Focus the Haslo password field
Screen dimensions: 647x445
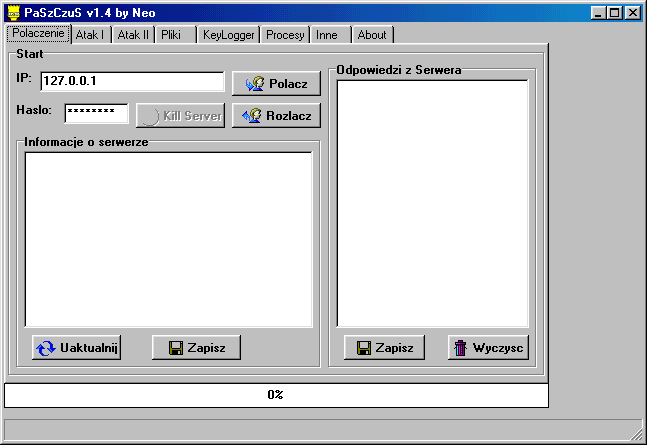[x=96, y=113]
